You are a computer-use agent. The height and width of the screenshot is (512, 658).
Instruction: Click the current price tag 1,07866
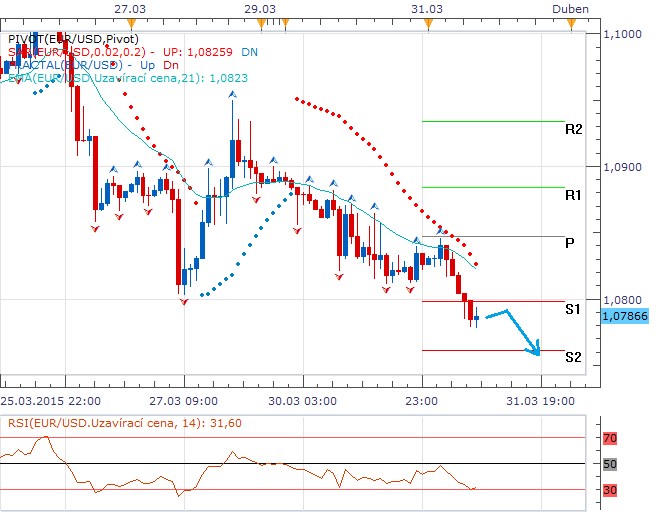(626, 315)
